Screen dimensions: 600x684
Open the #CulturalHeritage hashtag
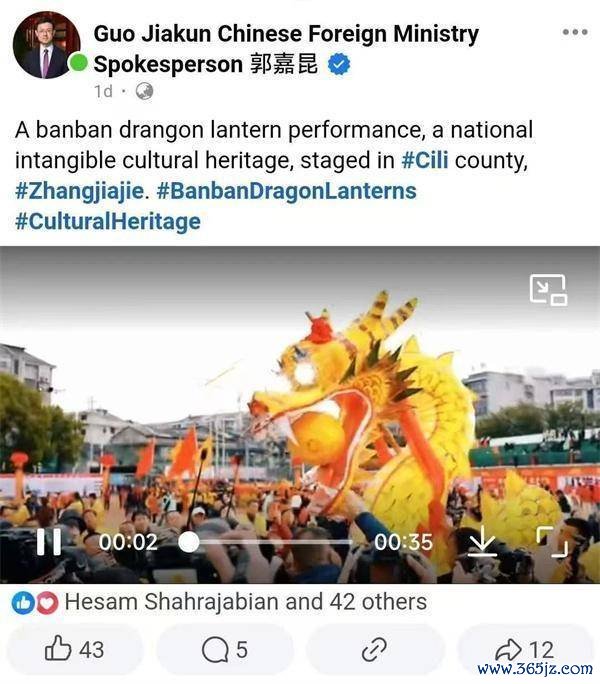click(108, 221)
